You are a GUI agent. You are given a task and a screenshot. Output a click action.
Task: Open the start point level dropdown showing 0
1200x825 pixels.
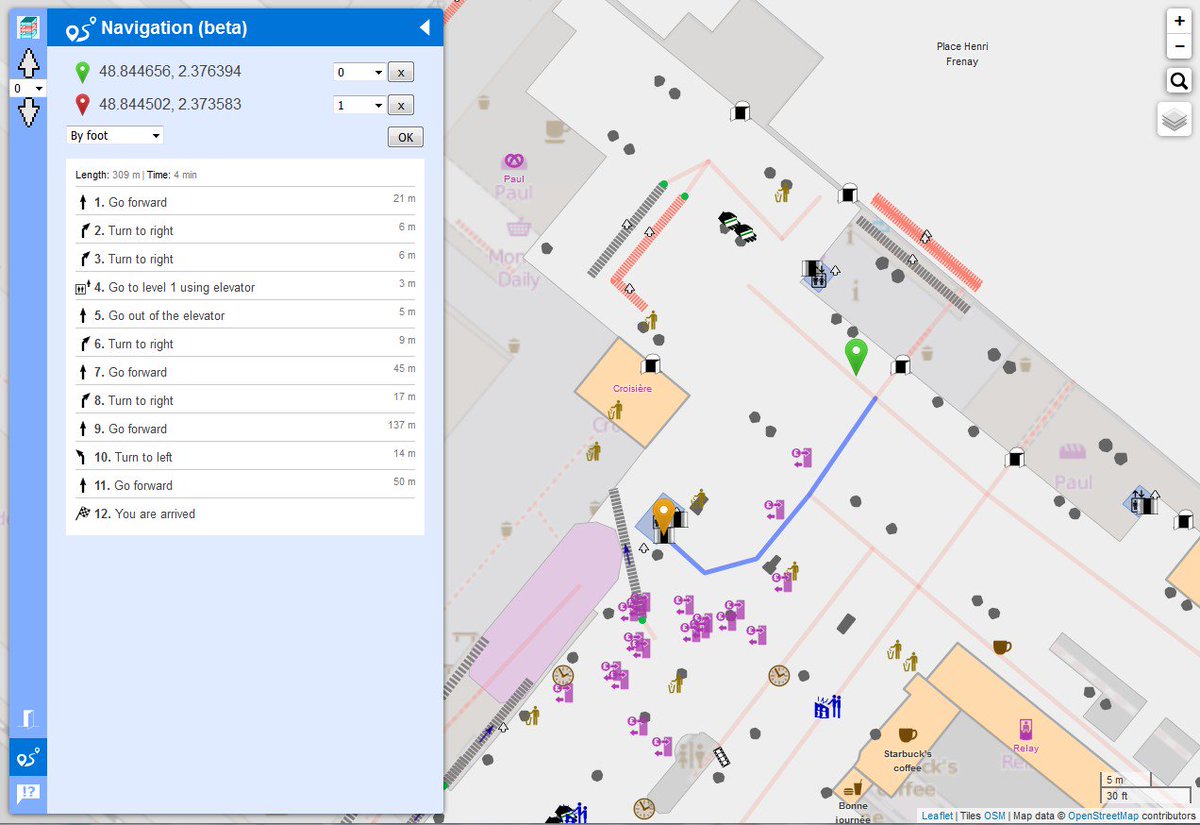click(x=359, y=72)
